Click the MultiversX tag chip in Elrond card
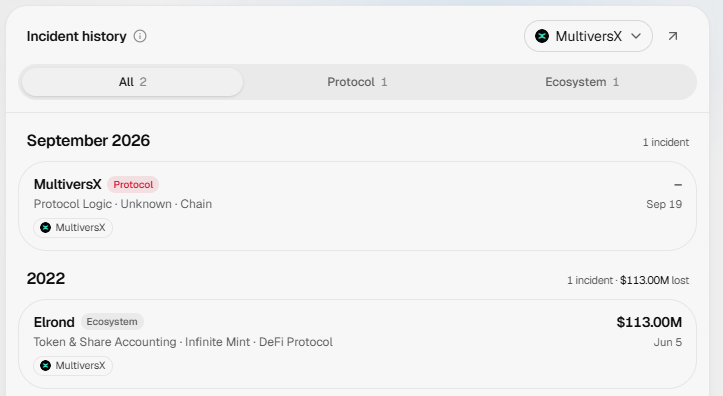 tap(73, 366)
